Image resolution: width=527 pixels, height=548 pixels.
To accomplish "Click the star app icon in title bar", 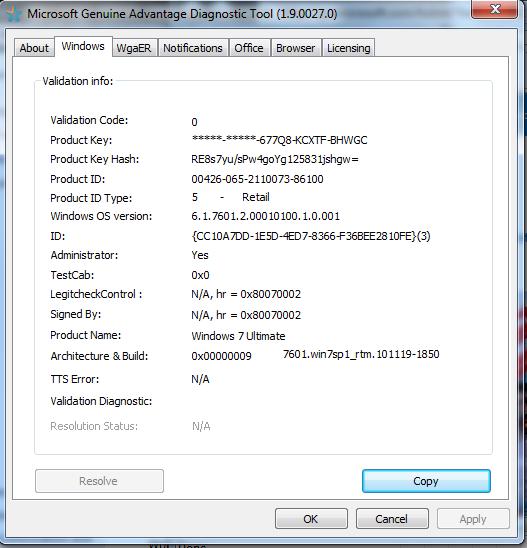I will tap(14, 14).
